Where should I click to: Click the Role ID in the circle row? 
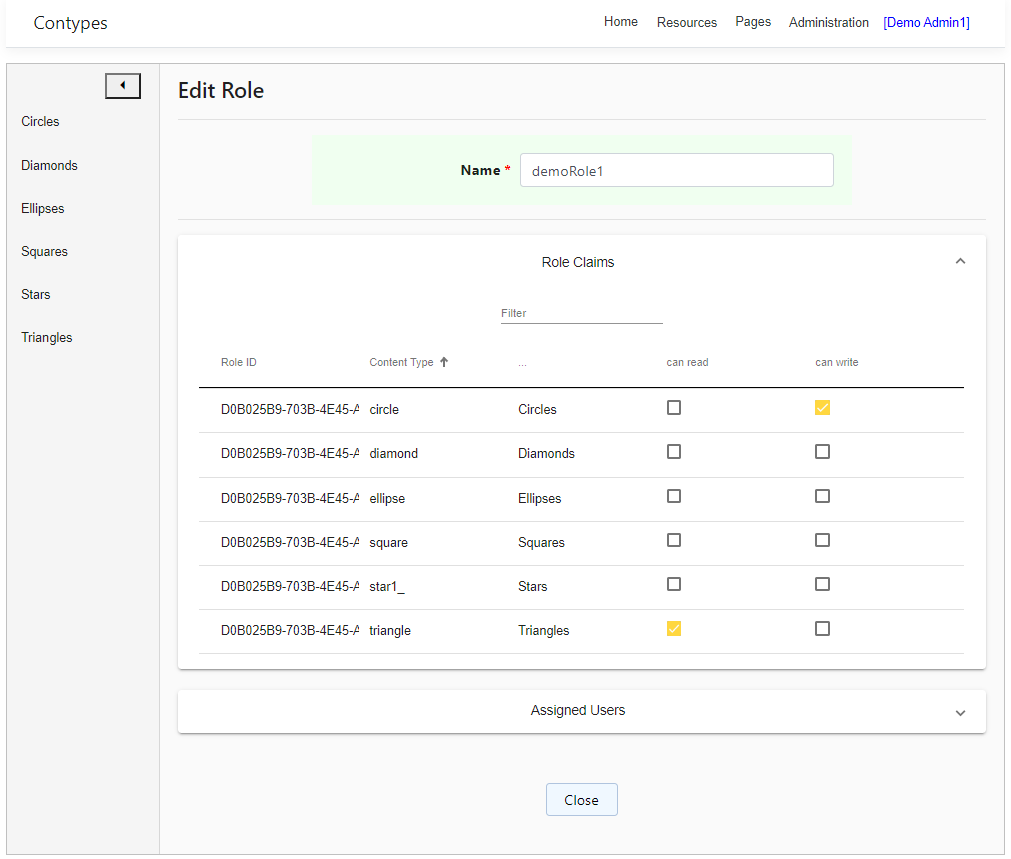pyautogui.click(x=290, y=410)
